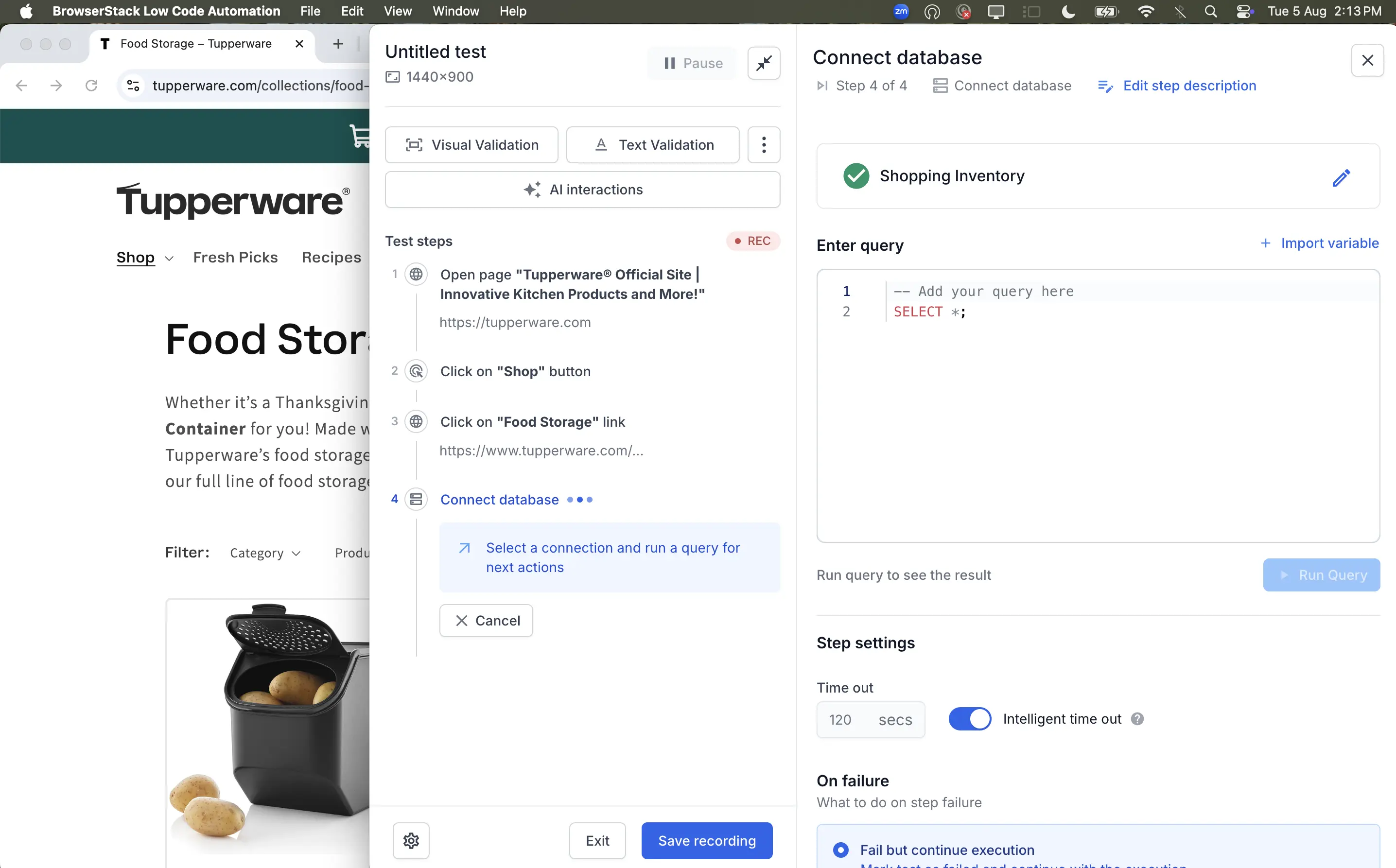Open the recorder settings gear icon
Image resolution: width=1396 pixels, height=868 pixels.
[x=411, y=840]
